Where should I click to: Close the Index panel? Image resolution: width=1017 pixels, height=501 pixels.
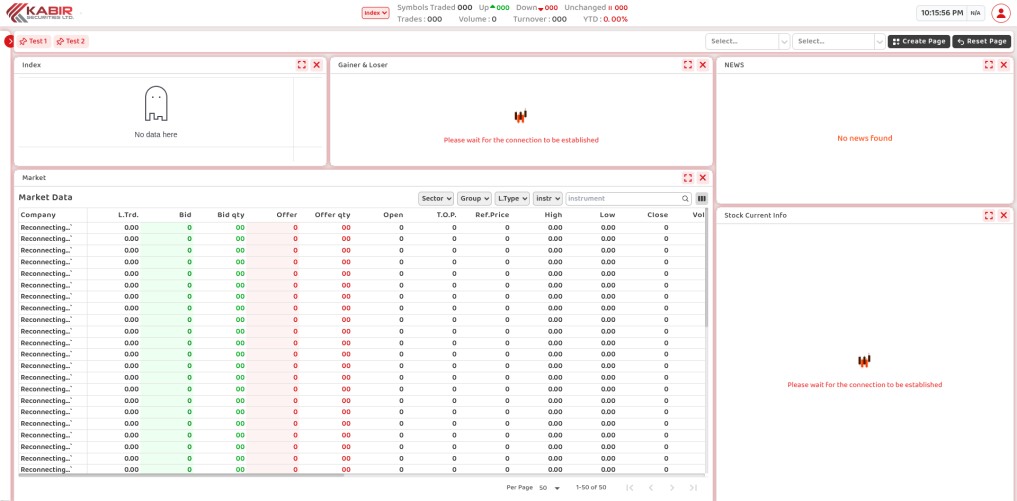[317, 65]
